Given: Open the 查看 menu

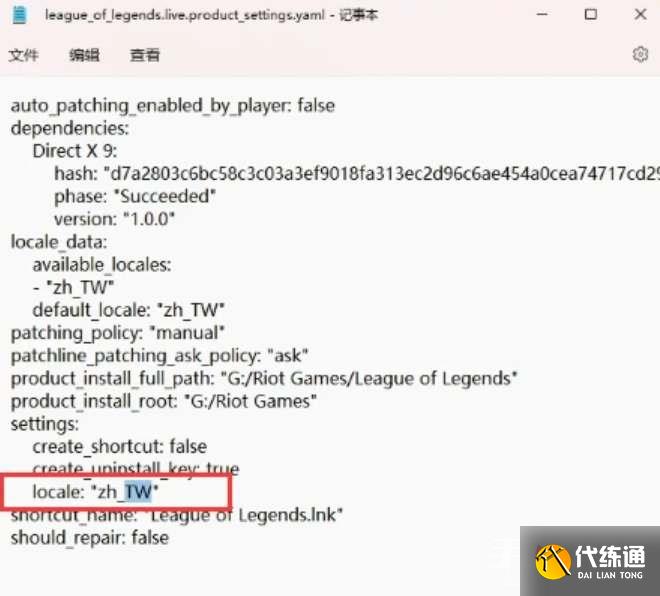Looking at the screenshot, I should (x=145, y=55).
